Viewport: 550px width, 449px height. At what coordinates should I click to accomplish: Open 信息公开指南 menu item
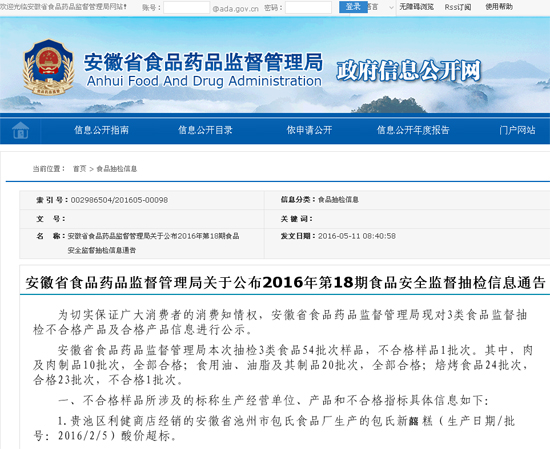pyautogui.click(x=101, y=130)
